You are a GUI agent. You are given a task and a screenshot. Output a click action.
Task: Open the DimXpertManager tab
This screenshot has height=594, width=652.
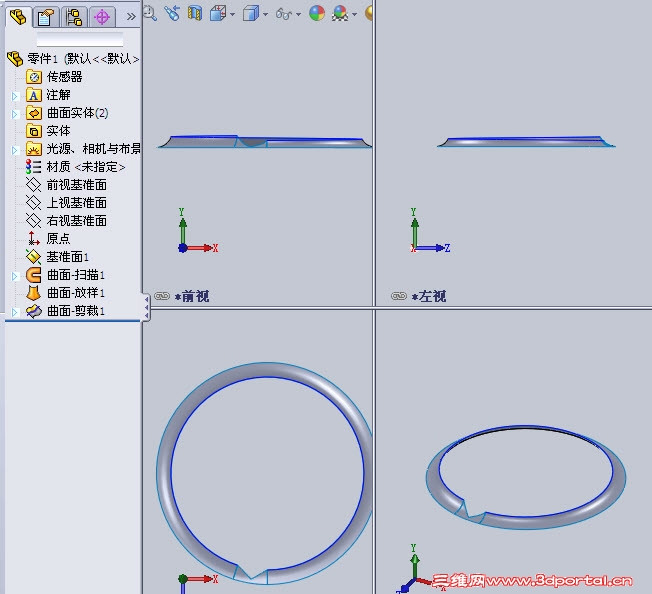[x=101, y=17]
